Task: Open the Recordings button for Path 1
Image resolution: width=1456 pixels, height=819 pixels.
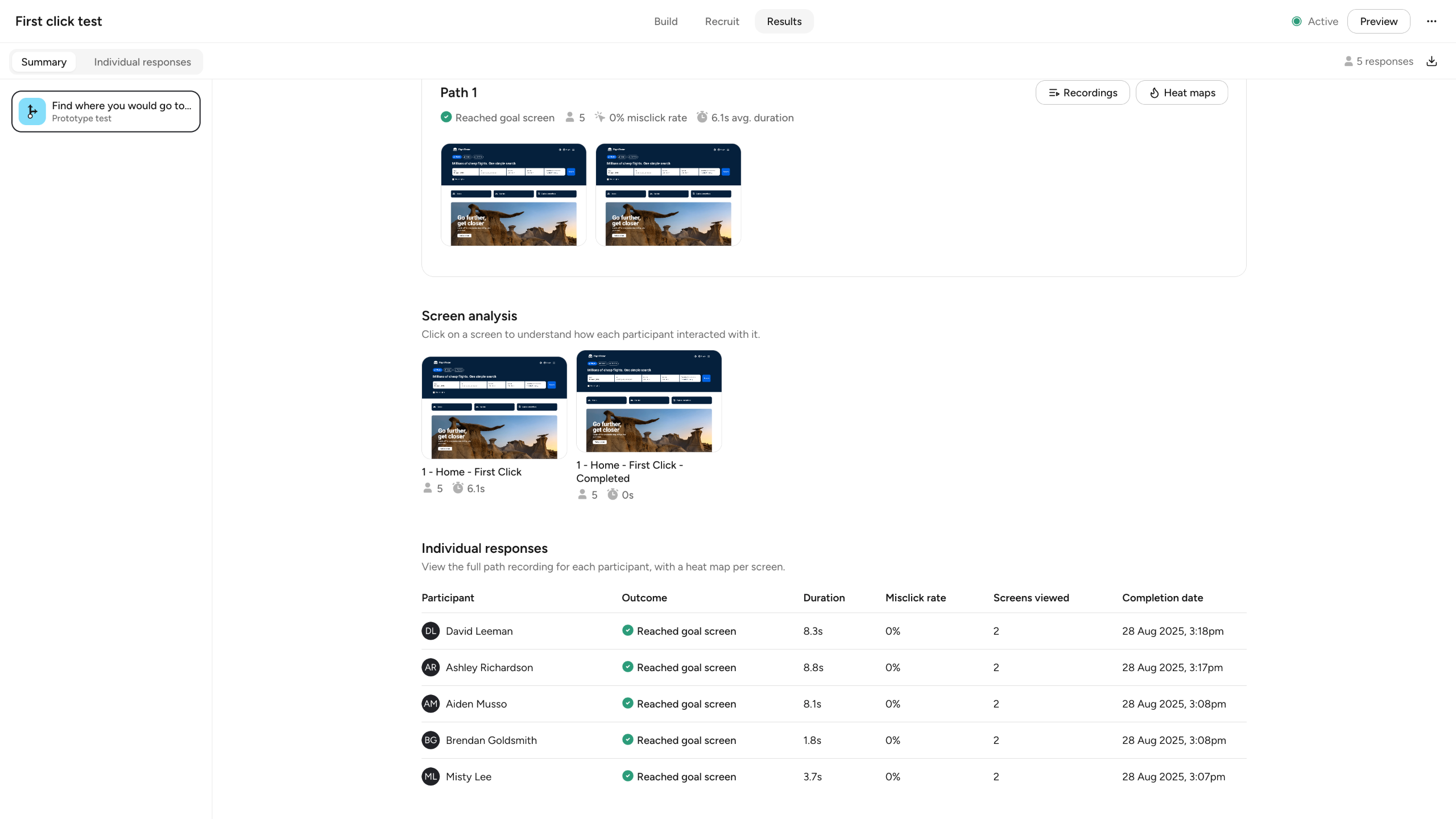Action: [x=1082, y=93]
